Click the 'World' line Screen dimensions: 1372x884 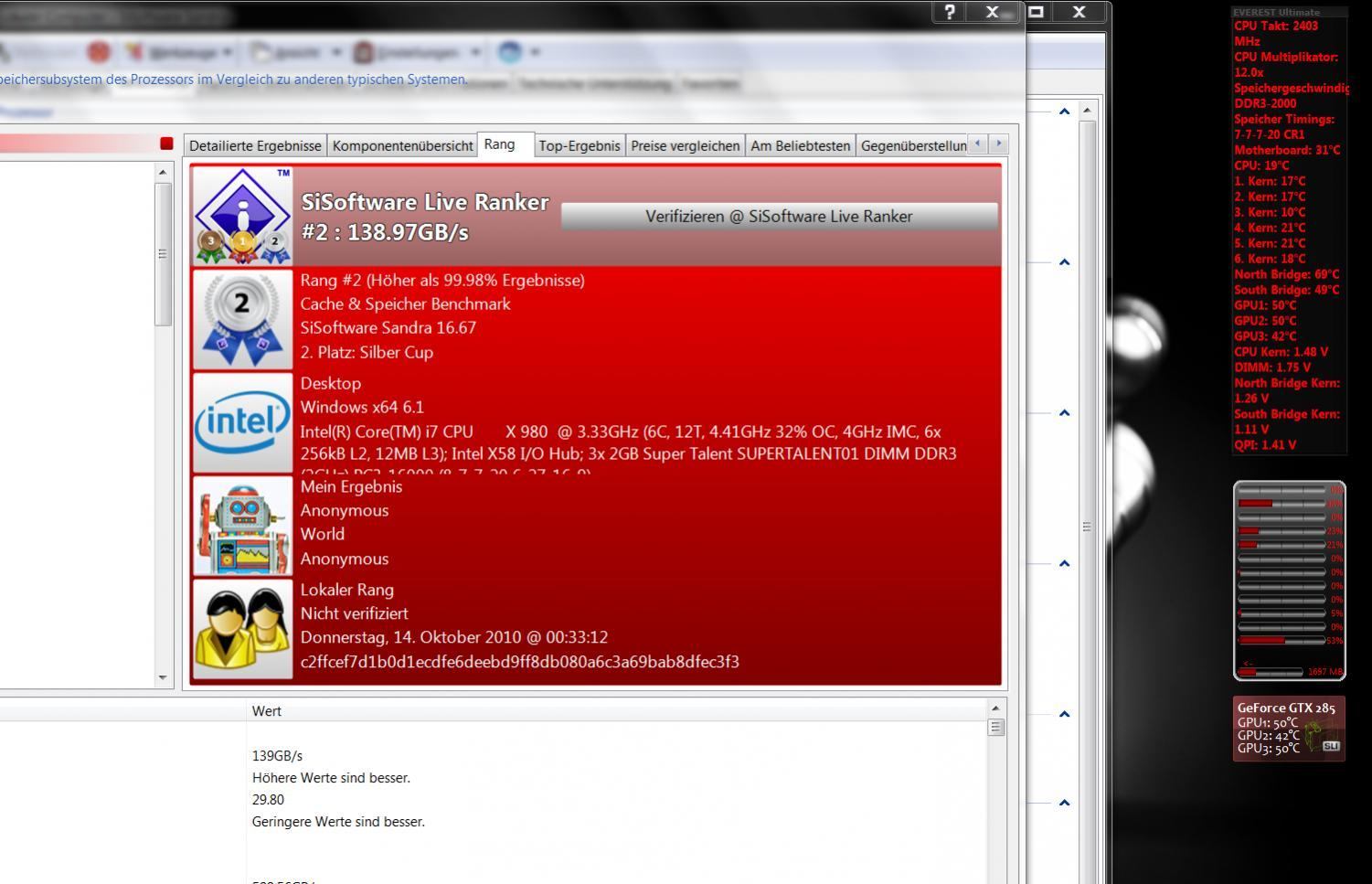coord(323,535)
